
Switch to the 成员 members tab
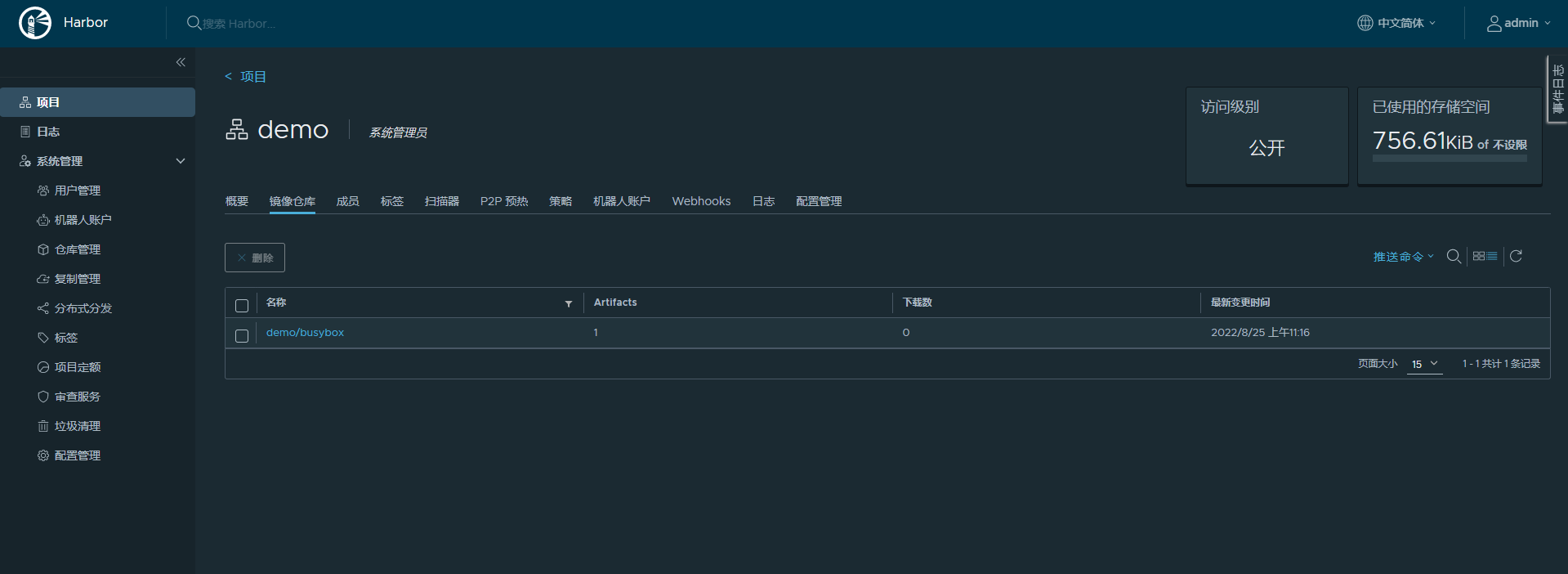pos(347,201)
